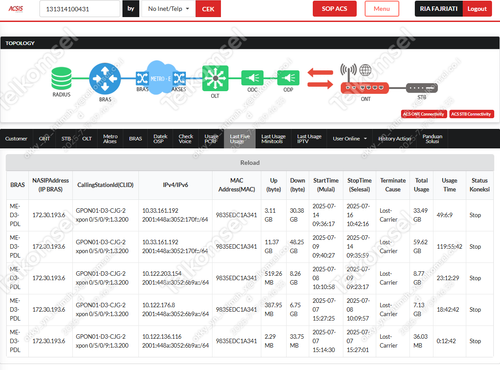Select IP address 10.33.161.192 in first row
The height and width of the screenshot is (370, 500).
tap(160, 211)
